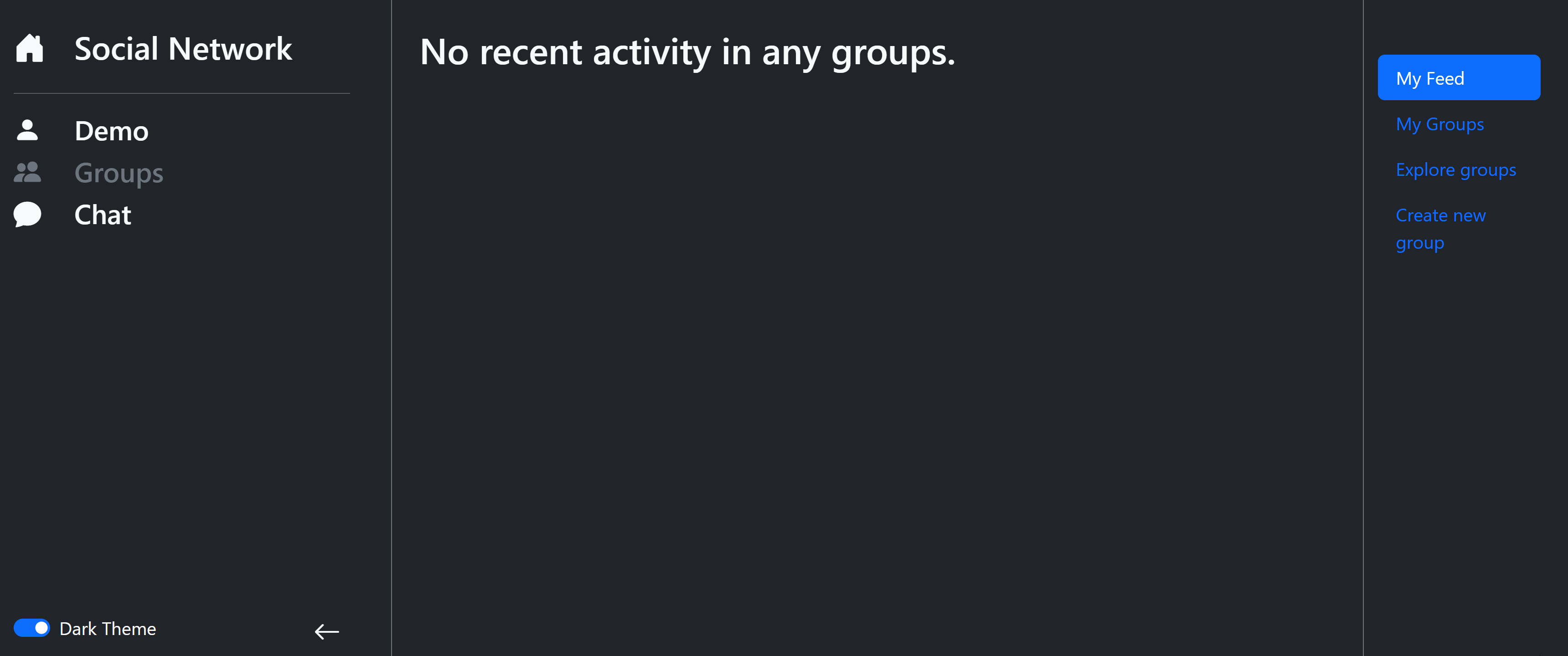1568x656 pixels.
Task: Open the Explore groups link
Action: point(1455,170)
